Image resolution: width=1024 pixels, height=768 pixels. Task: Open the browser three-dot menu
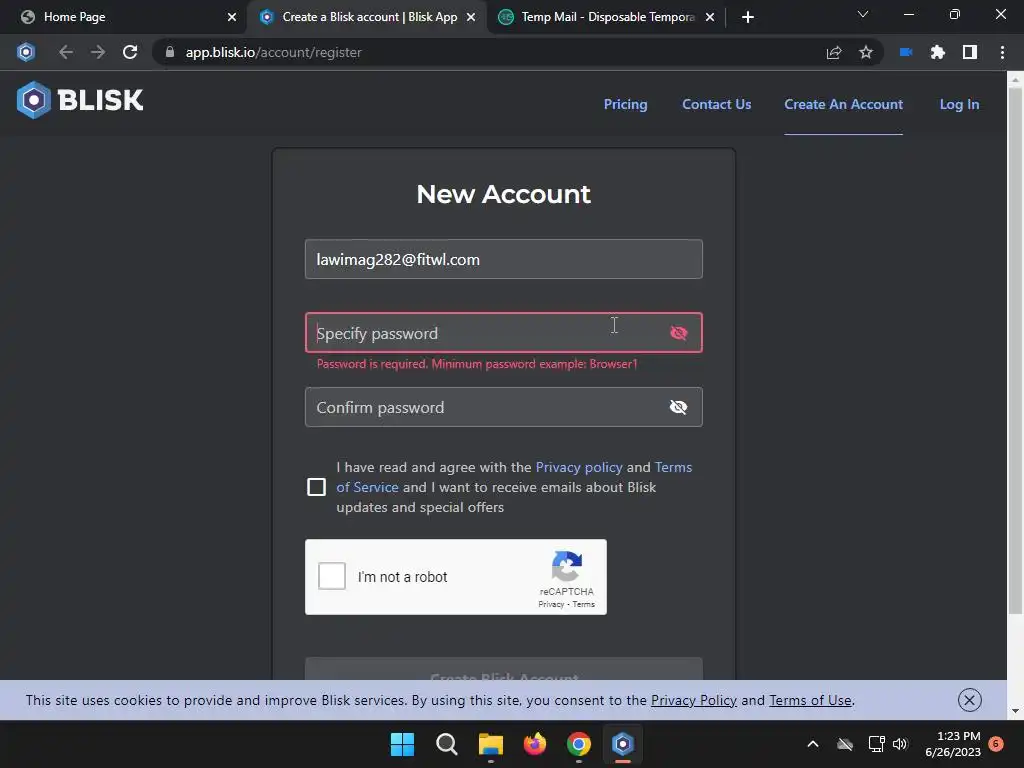point(1002,52)
